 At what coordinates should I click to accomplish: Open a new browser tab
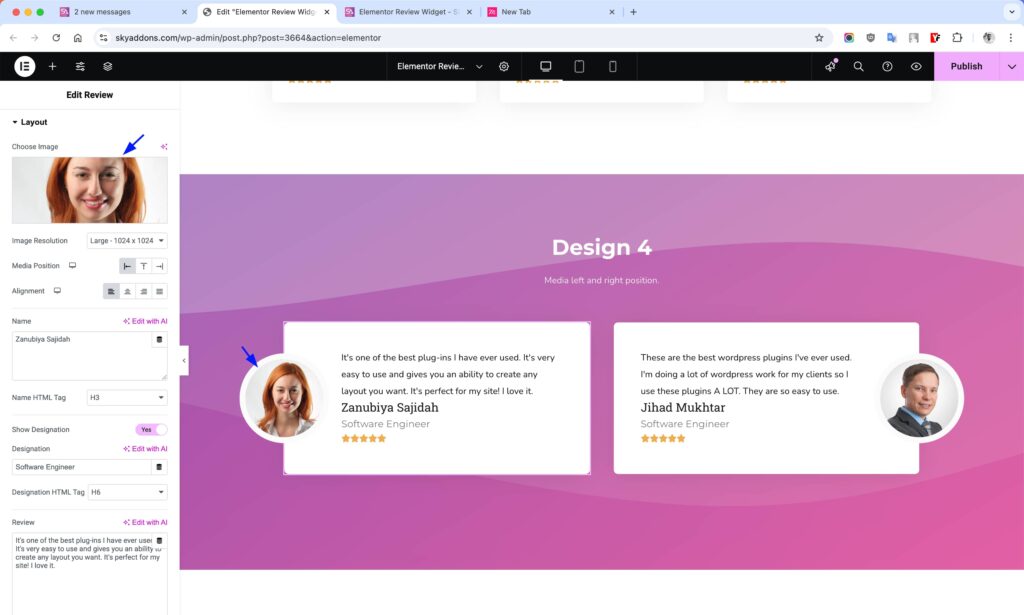pos(633,12)
